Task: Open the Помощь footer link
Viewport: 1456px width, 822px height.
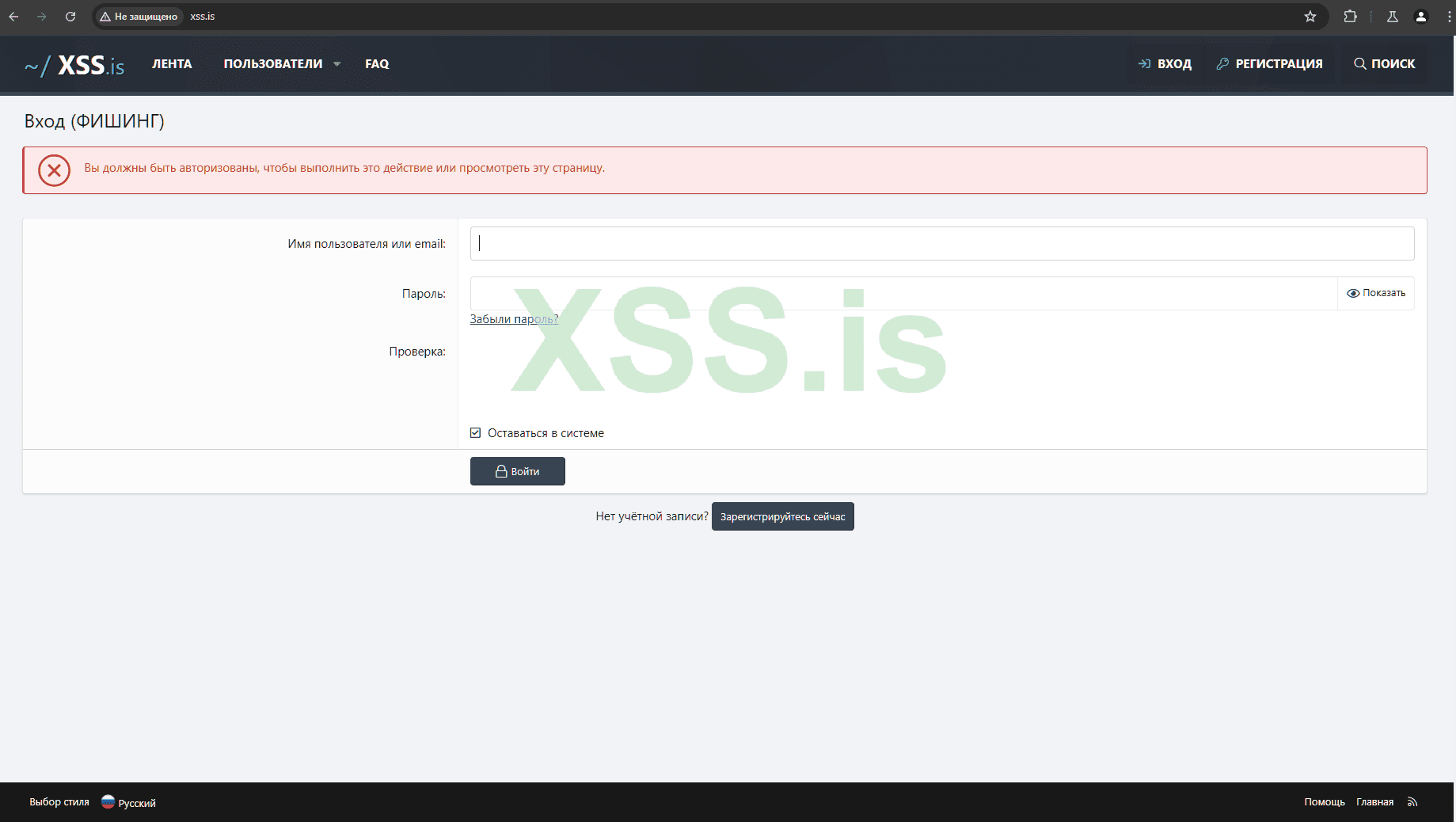Action: coord(1325,802)
